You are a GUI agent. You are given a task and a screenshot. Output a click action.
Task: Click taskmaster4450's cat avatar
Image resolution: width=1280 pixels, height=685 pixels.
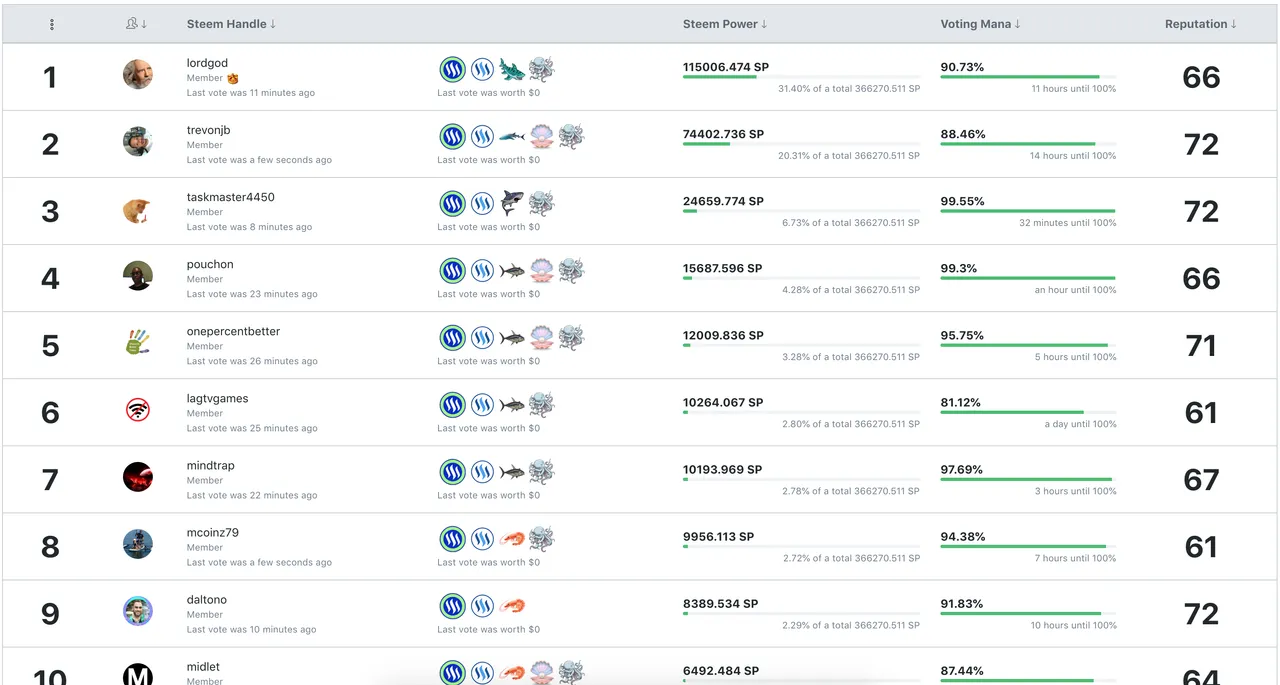(x=138, y=208)
